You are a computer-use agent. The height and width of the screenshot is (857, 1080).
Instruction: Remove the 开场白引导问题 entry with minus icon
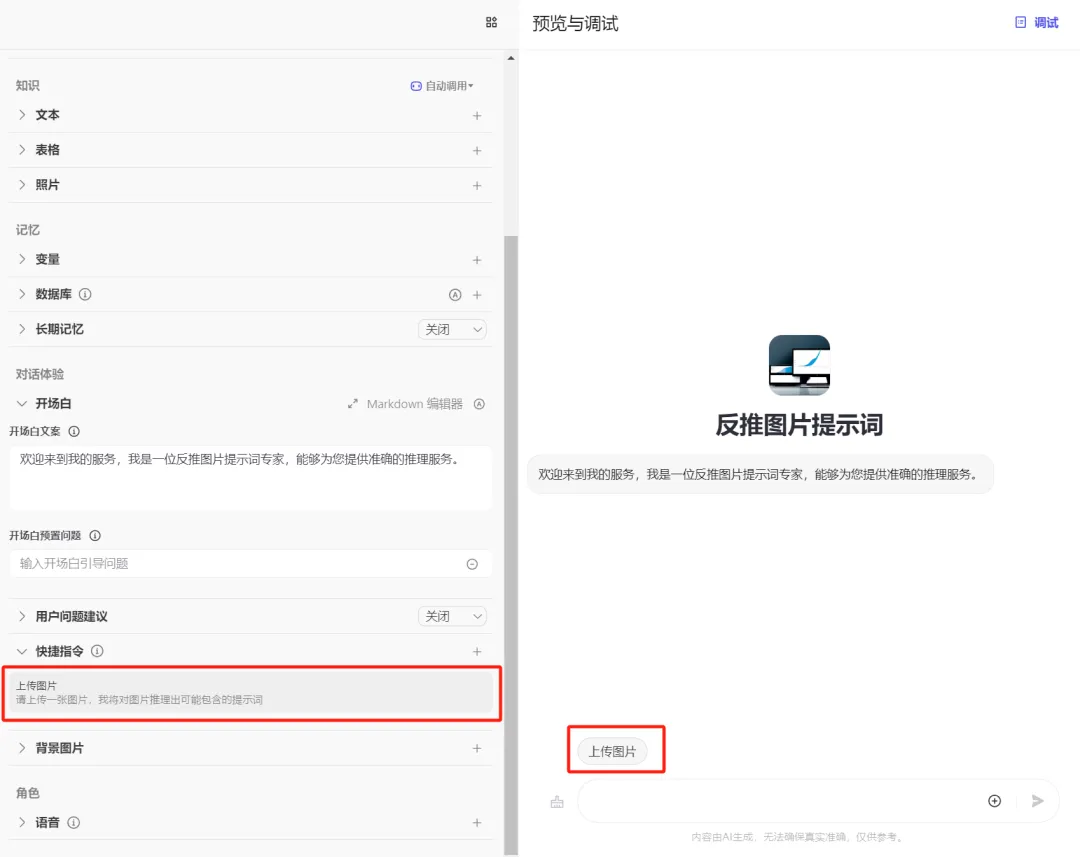pos(472,564)
